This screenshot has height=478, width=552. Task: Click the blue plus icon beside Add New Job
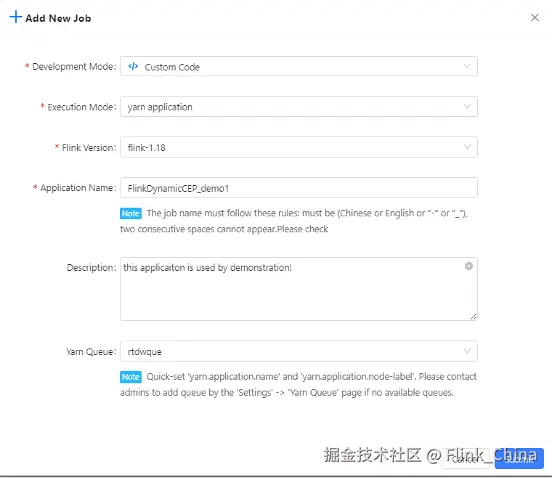pos(15,17)
